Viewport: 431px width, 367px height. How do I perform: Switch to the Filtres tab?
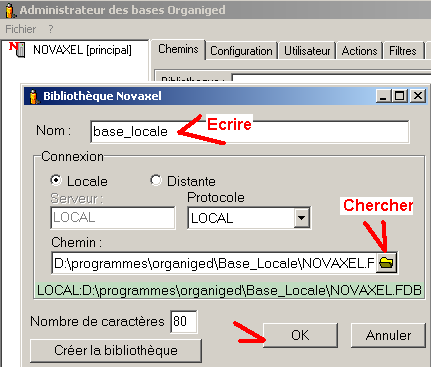click(403, 51)
